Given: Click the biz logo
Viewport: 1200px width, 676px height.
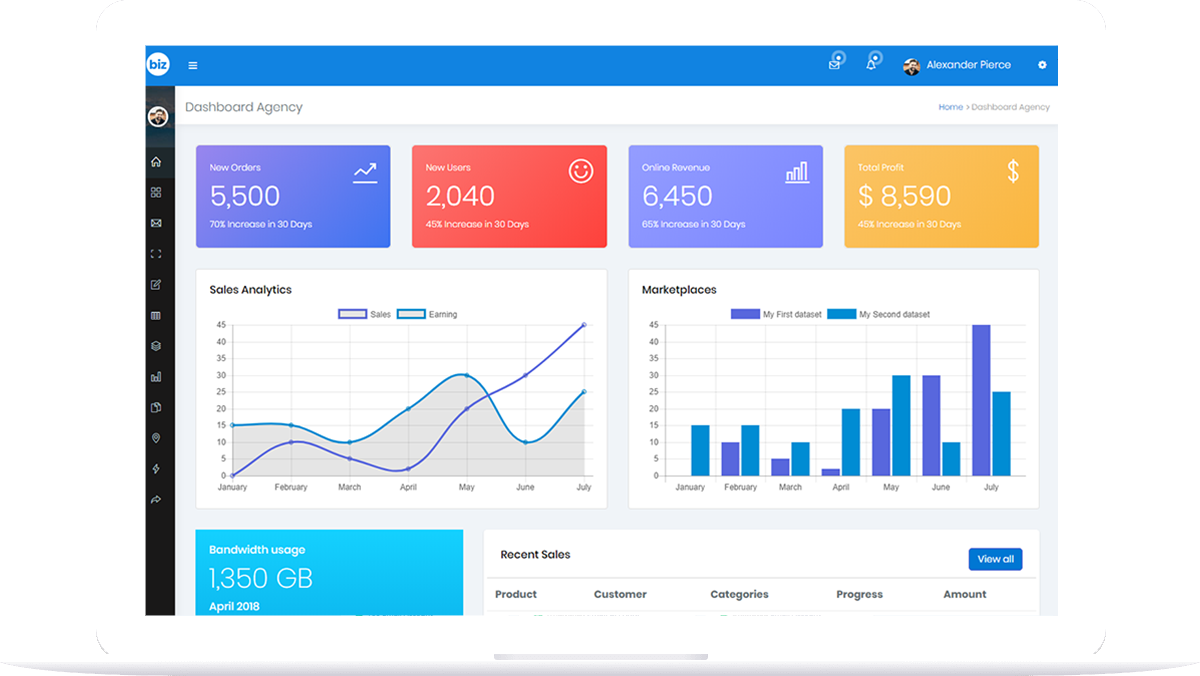Looking at the screenshot, I should tap(159, 65).
